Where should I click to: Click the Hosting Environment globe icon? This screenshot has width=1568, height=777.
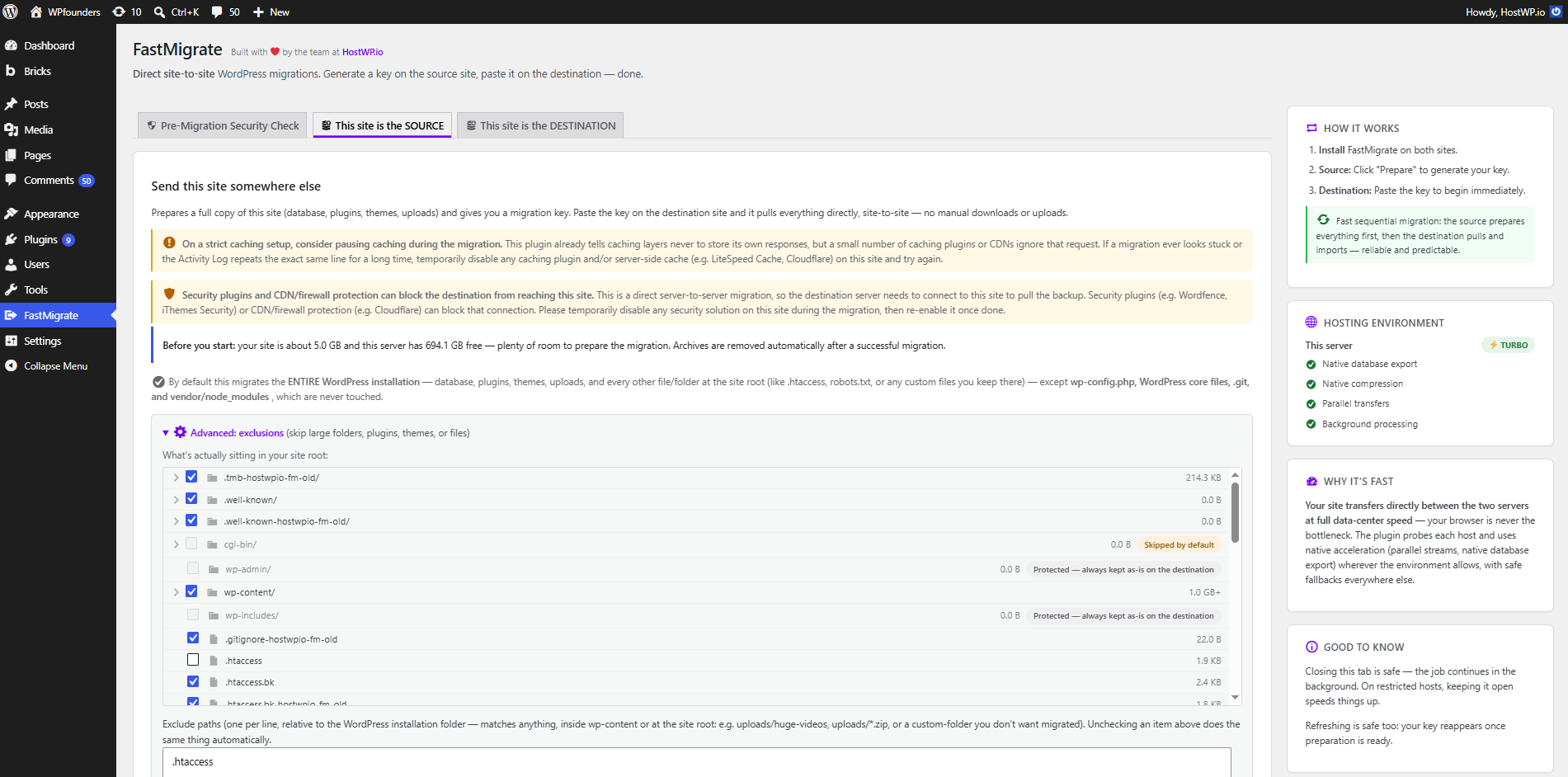click(1311, 323)
